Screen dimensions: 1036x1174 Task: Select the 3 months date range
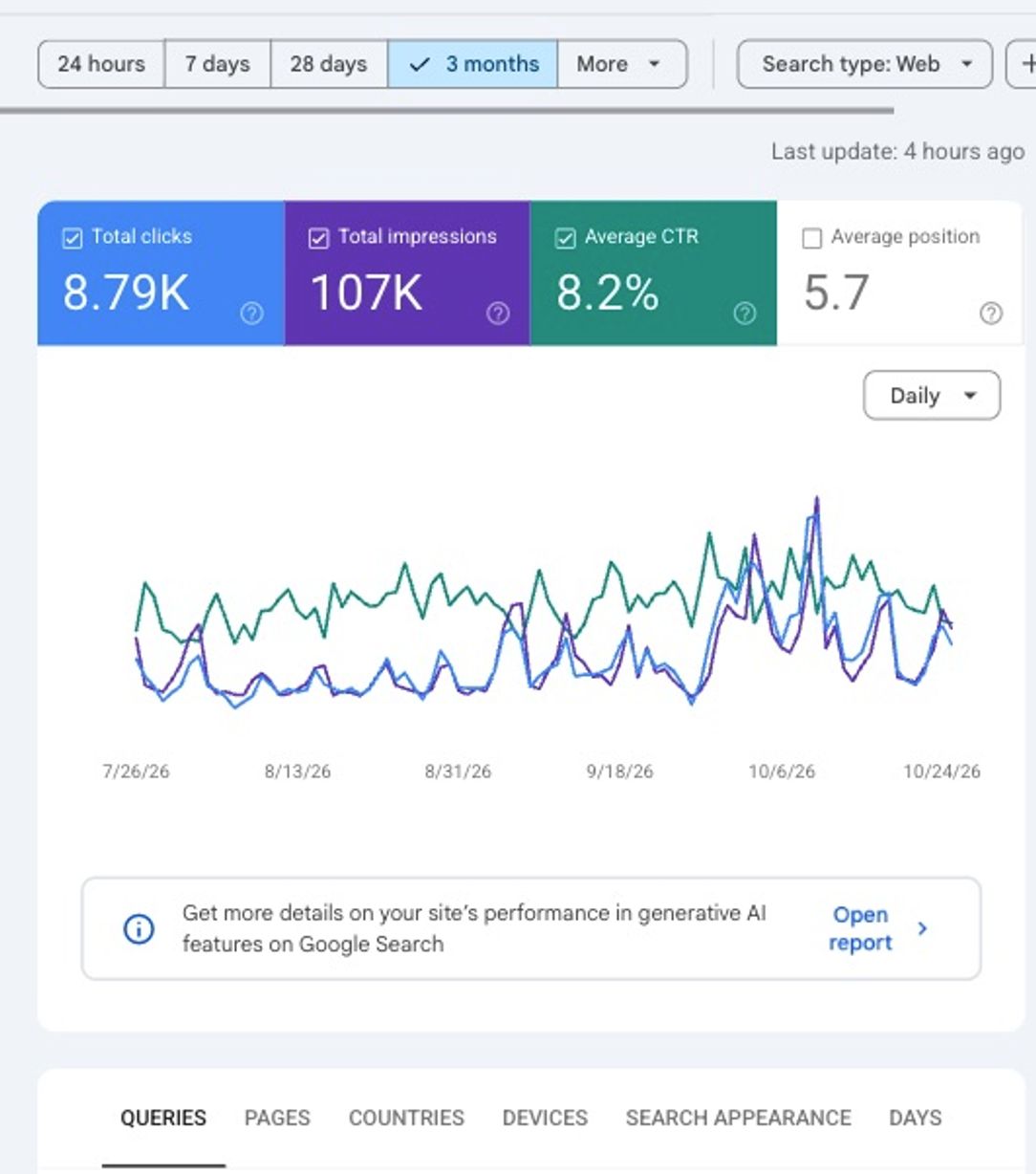click(473, 64)
